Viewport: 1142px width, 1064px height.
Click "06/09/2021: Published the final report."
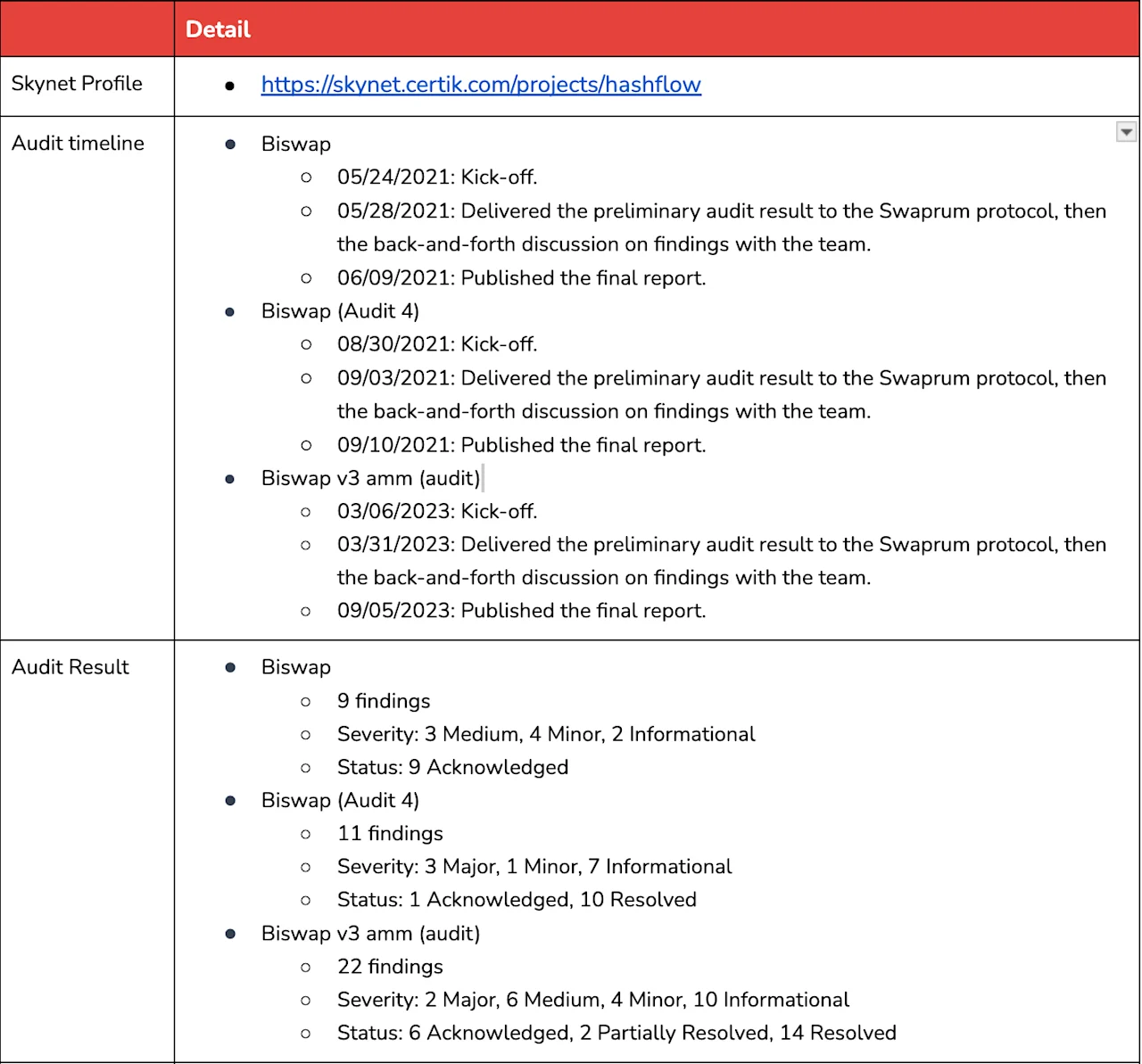522,278
